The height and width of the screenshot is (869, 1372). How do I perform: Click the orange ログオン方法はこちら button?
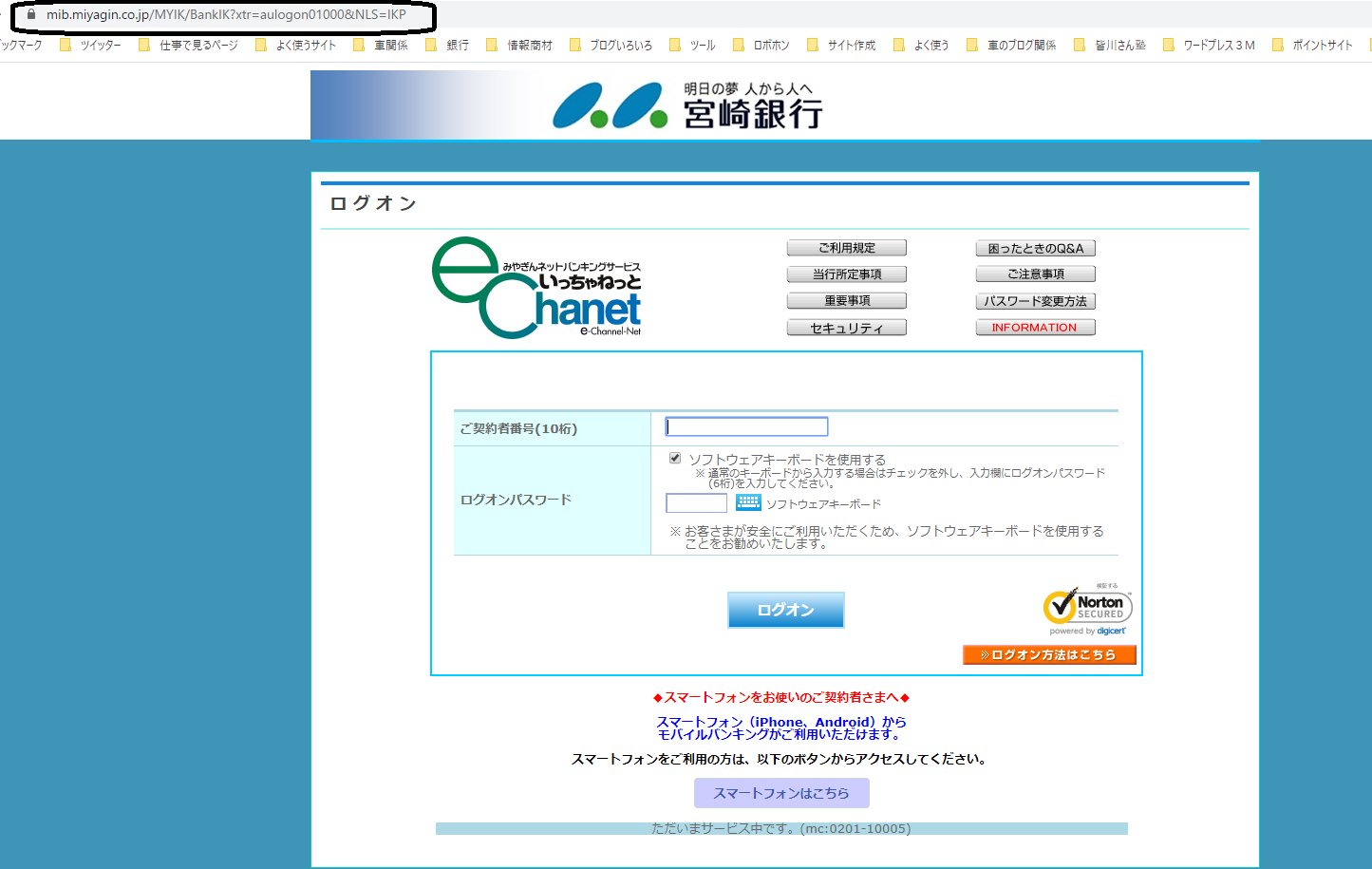1049,654
